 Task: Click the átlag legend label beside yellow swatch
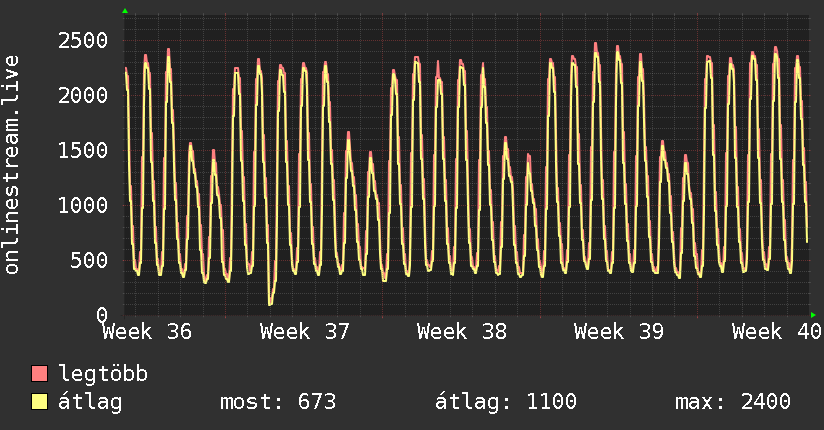click(90, 402)
